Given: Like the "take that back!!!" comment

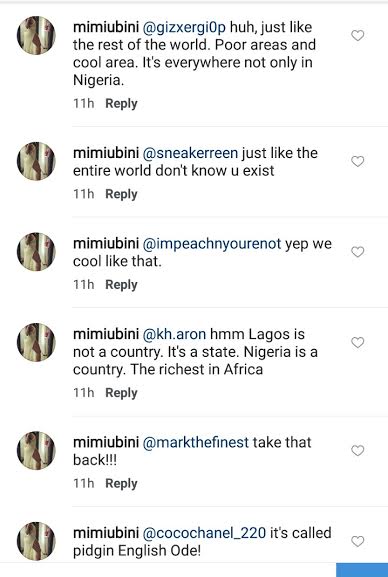Looking at the screenshot, I should click(x=357, y=450).
